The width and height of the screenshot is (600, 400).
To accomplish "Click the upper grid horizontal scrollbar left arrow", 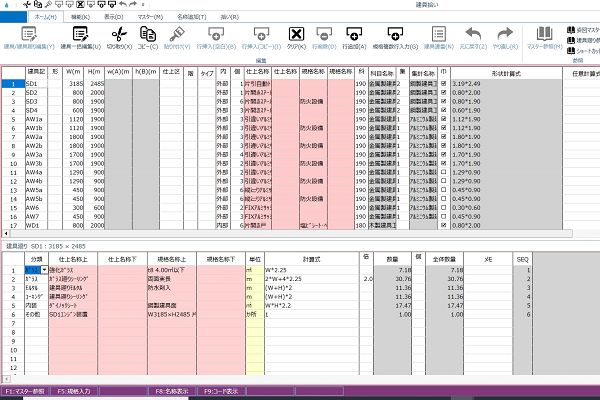I will coord(6,233).
